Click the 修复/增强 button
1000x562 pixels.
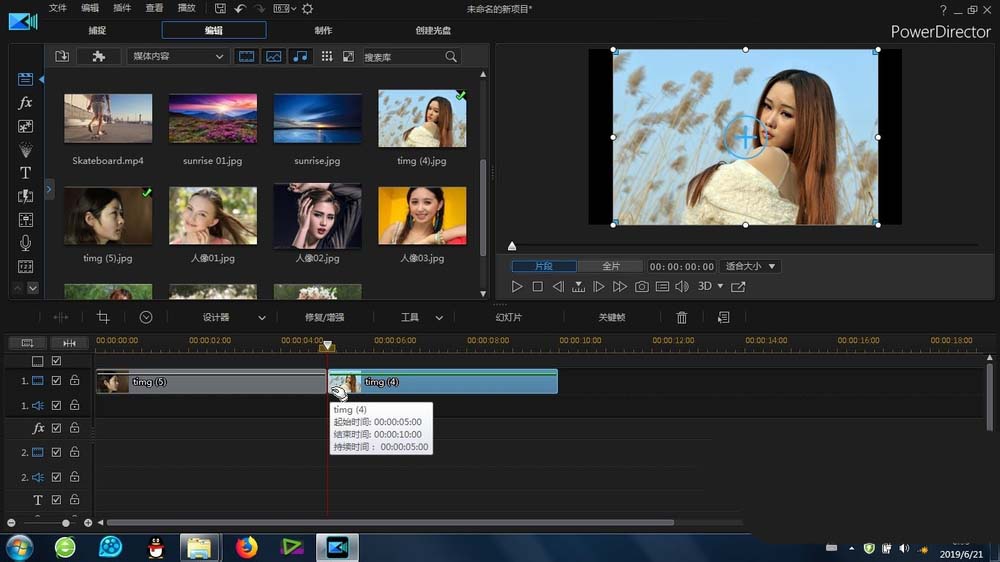[324, 317]
